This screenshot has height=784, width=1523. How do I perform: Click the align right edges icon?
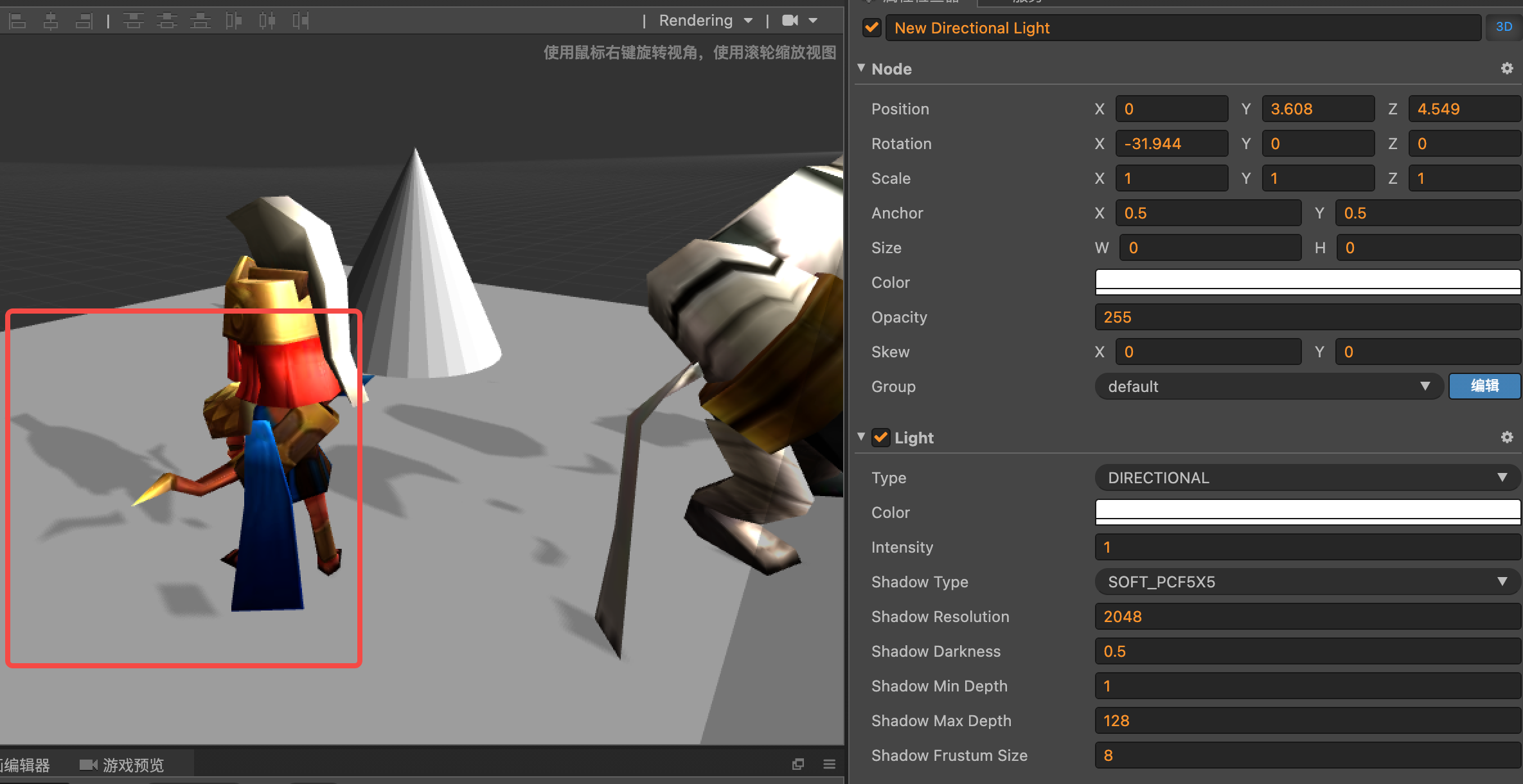[x=84, y=21]
